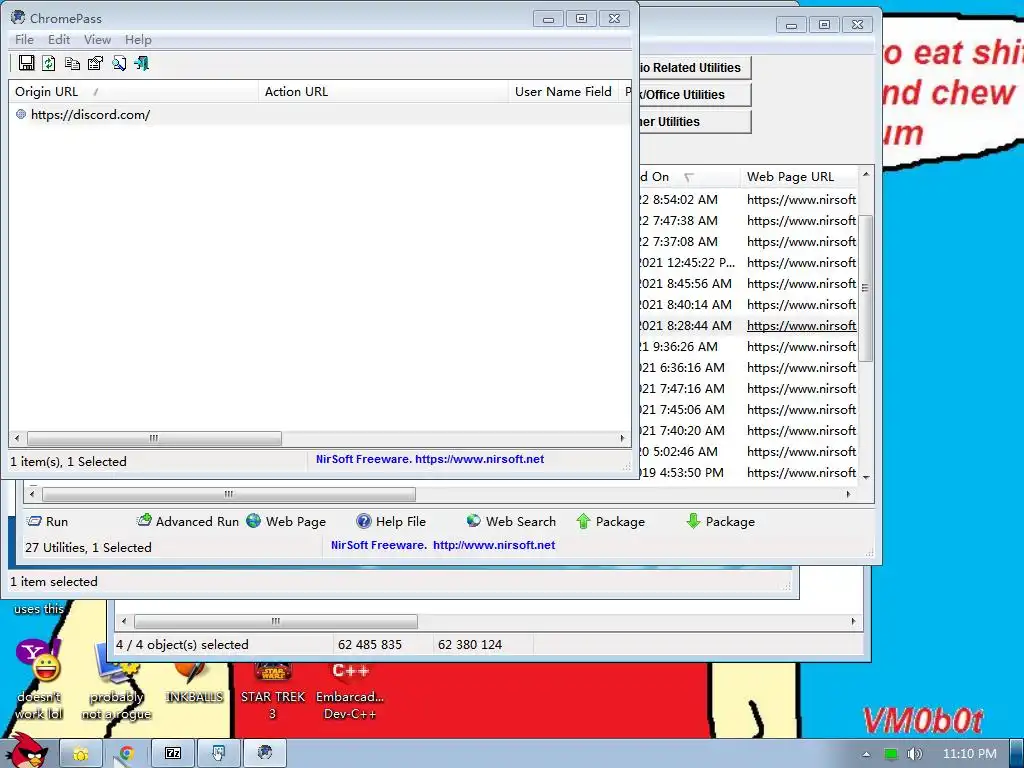Click Web Page button in NirLauncher
Viewport: 1024px width, 768px height.
click(286, 522)
